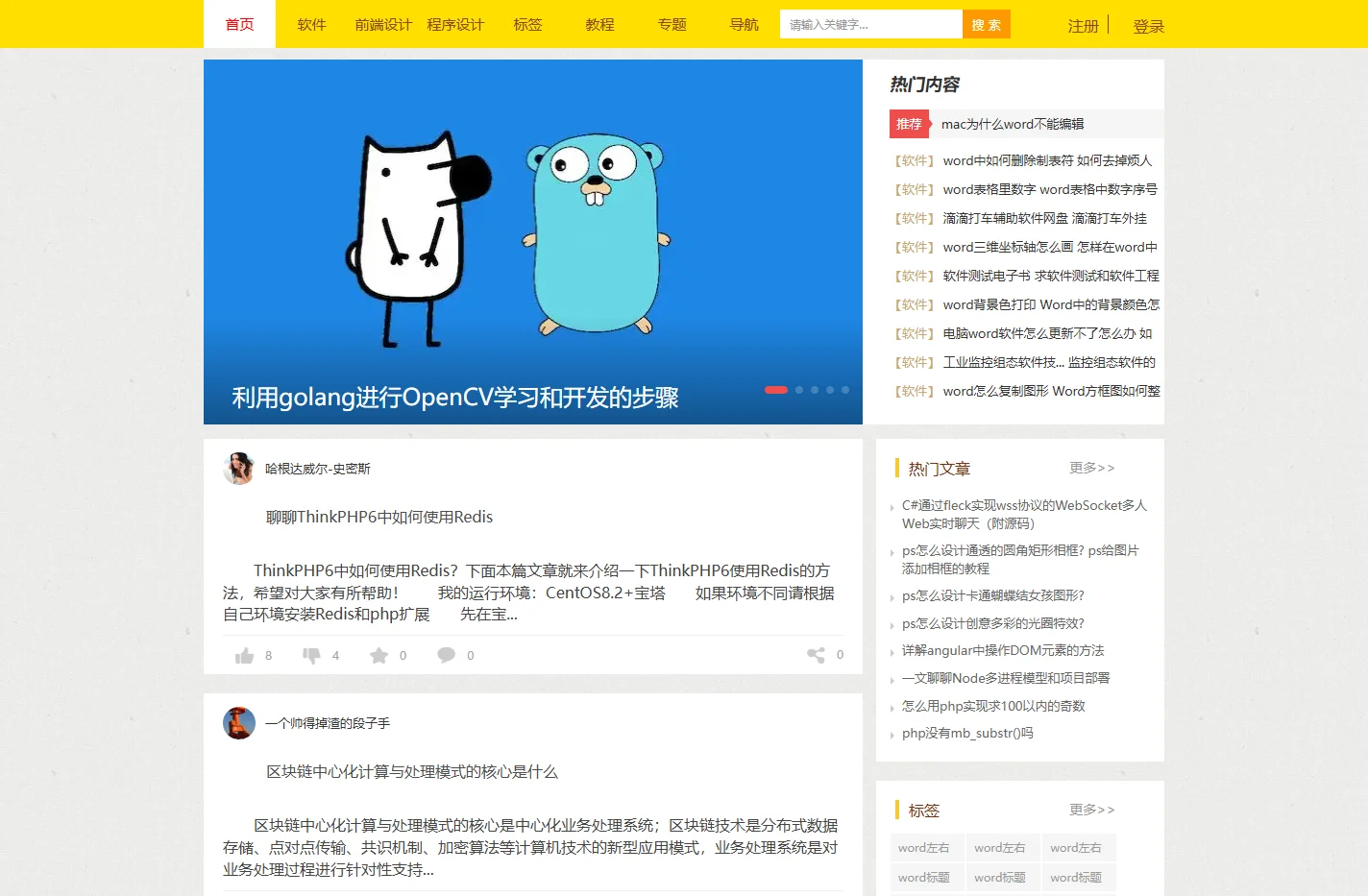
Task: Open 电脑word软件怎么更新不了 article
Action: [x=1047, y=333]
